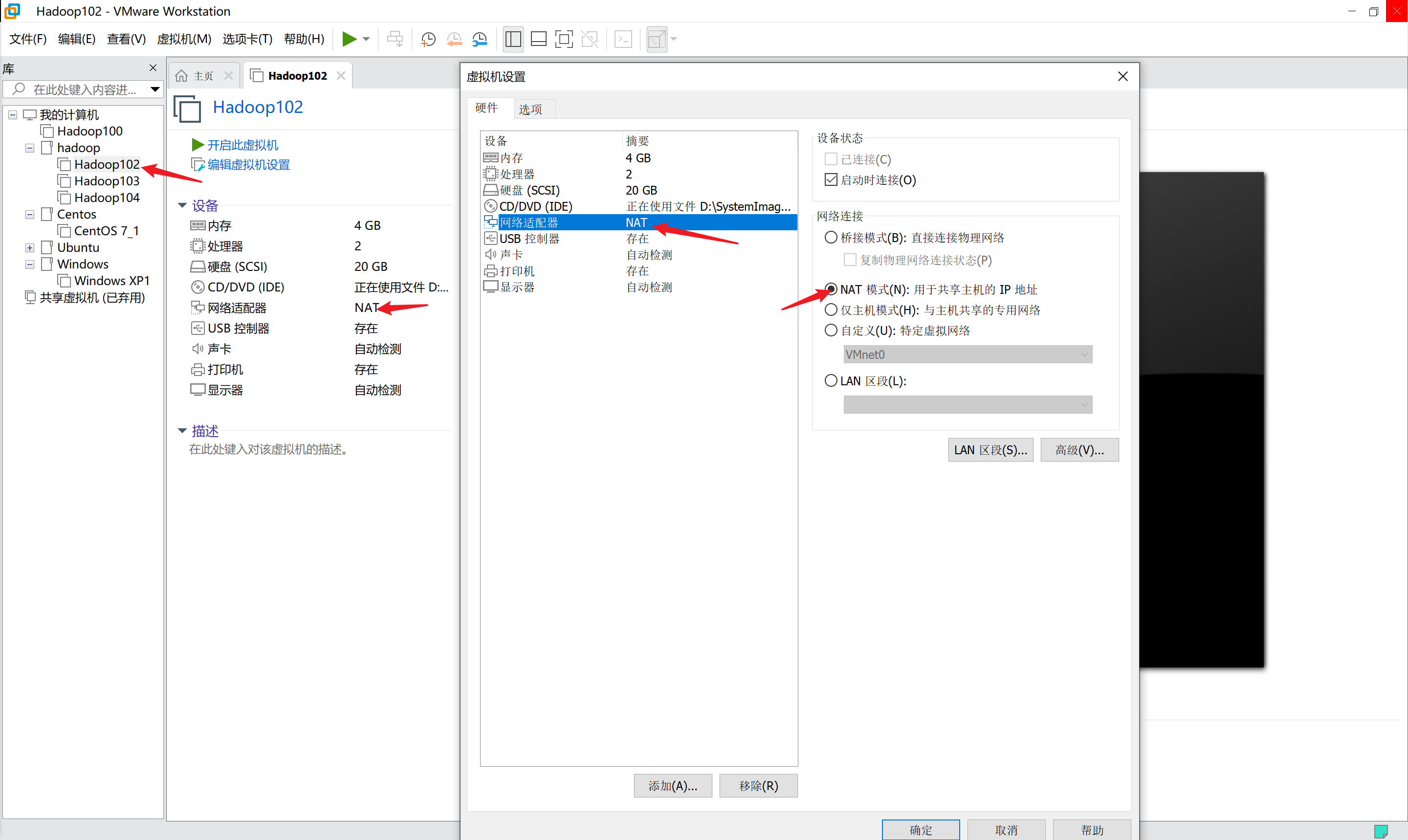This screenshot has width=1408, height=840.
Task: Collapse the Windows folder tree node
Action: (x=30, y=265)
